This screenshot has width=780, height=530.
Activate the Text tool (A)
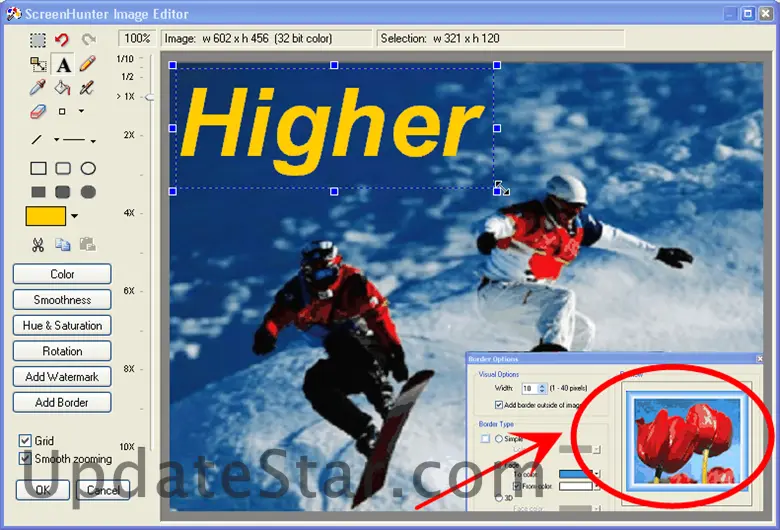coord(63,65)
